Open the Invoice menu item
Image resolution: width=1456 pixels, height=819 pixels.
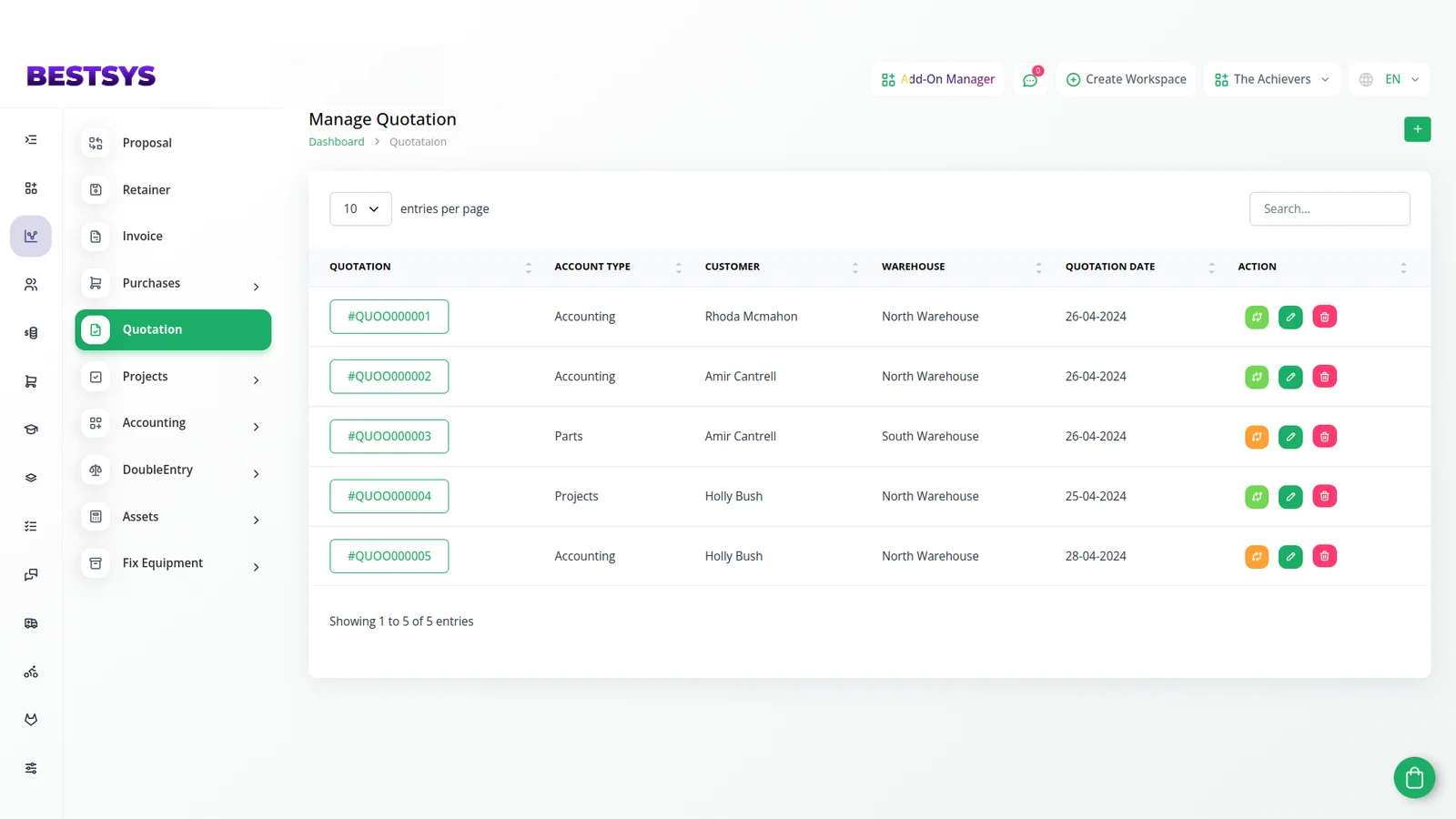point(143,237)
